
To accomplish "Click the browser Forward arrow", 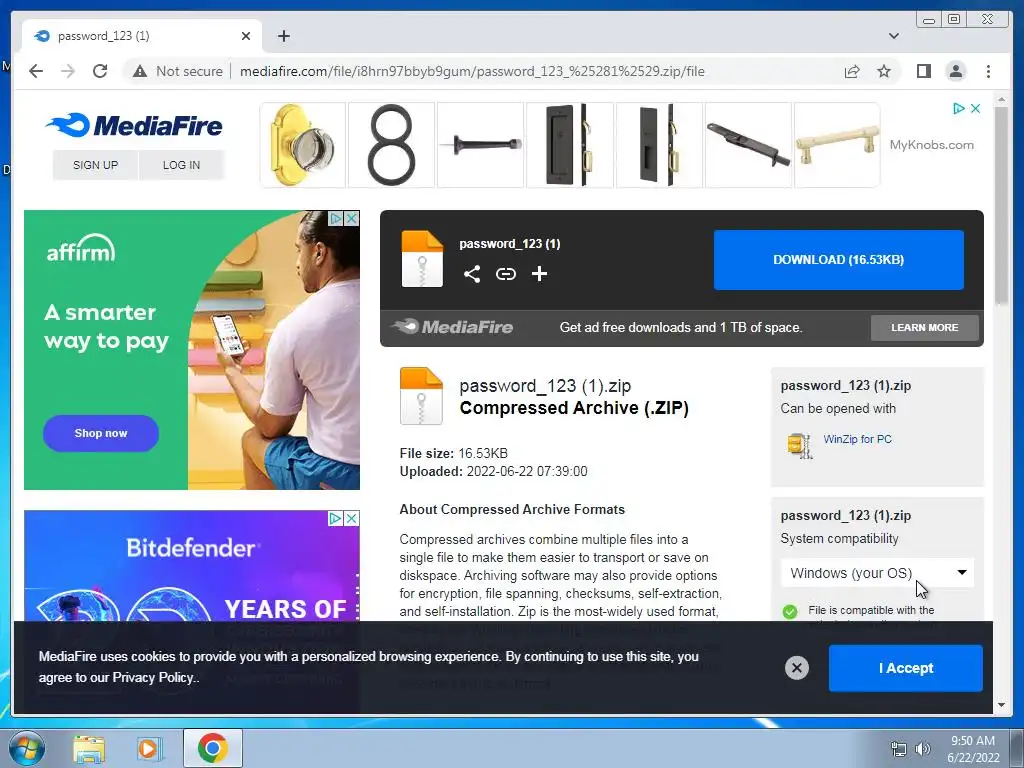I will [x=68, y=71].
